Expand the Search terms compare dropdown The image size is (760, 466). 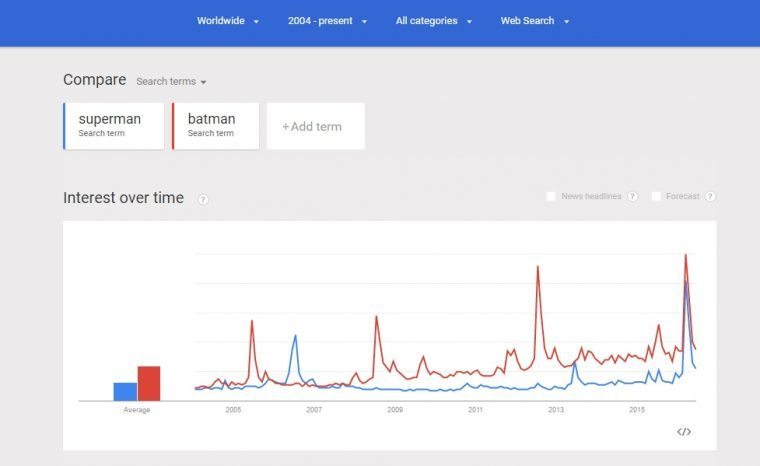(171, 81)
